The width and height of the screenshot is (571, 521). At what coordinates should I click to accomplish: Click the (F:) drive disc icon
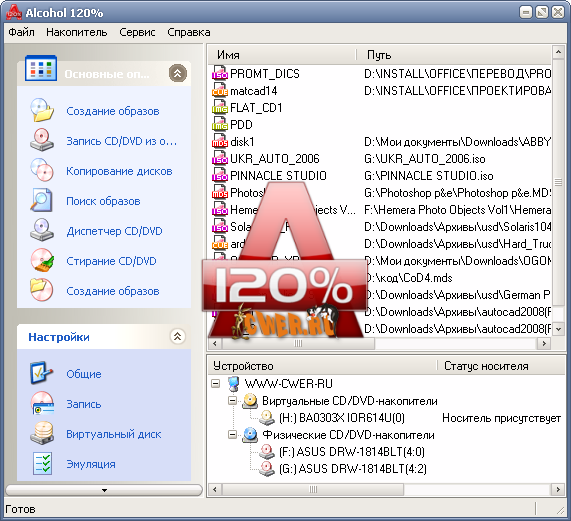coord(267,451)
